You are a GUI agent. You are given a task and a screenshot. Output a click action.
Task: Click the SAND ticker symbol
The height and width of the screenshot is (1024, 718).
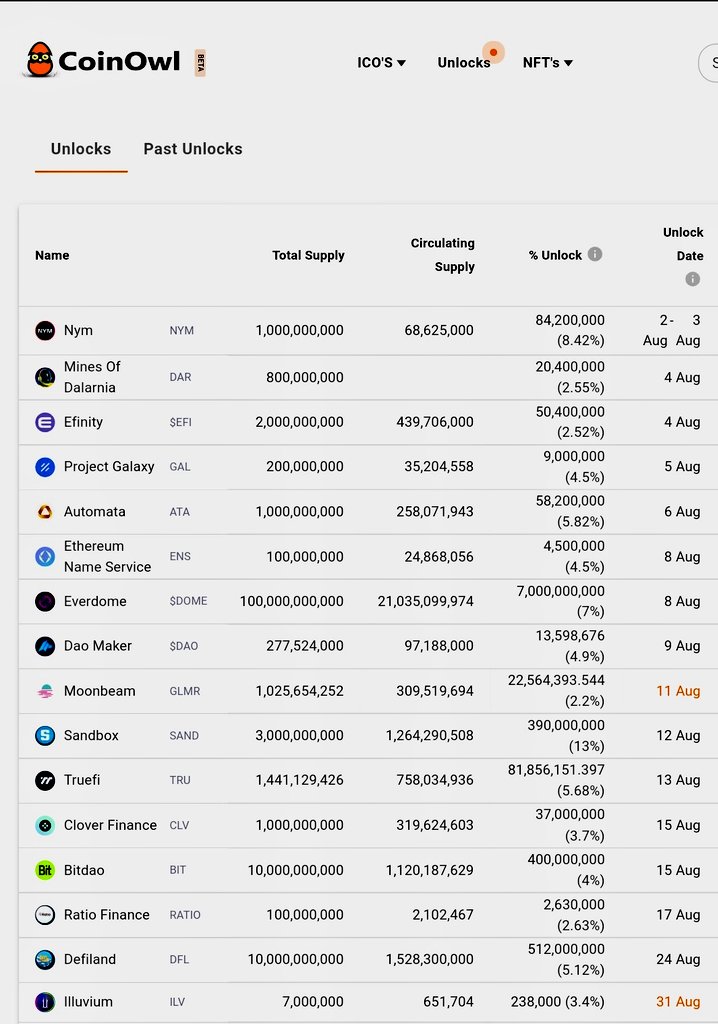coord(184,735)
